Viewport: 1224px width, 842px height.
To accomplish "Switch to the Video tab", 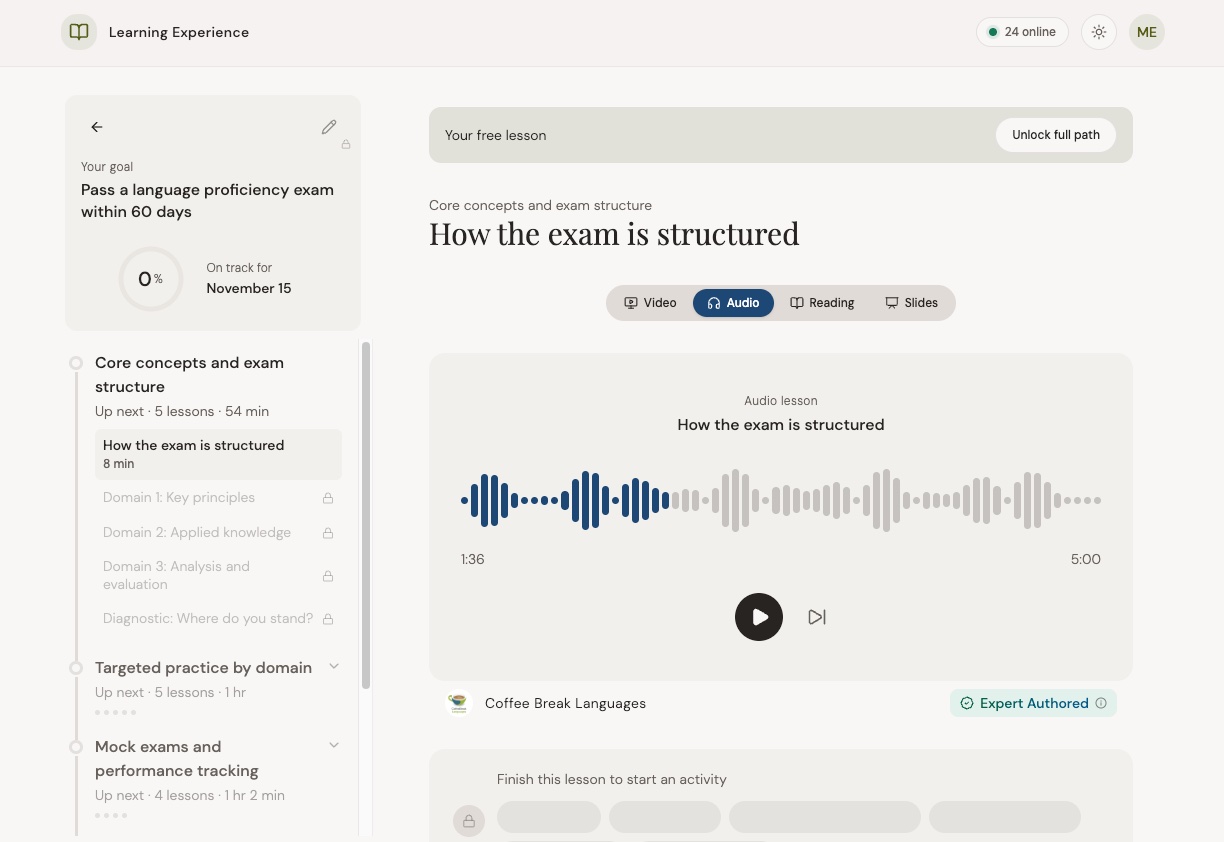I will [650, 303].
